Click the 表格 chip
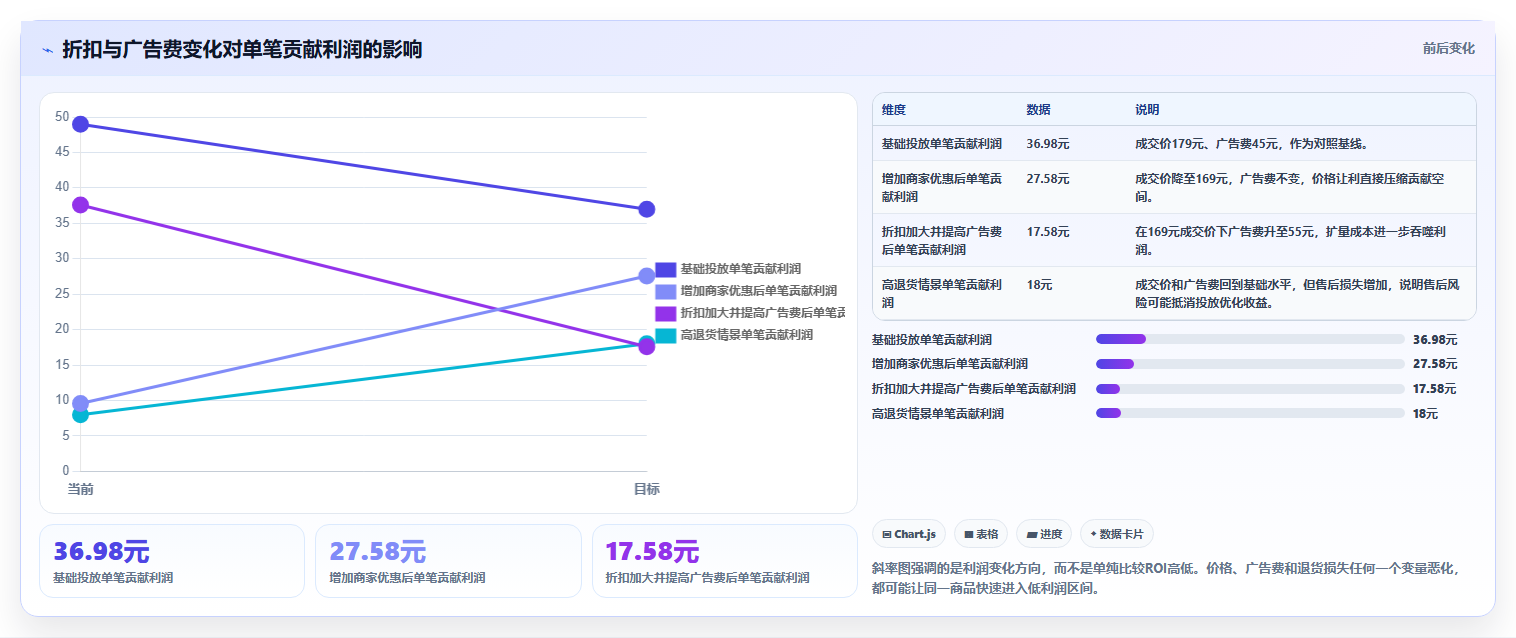Image resolution: width=1516 pixels, height=638 pixels. (981, 534)
